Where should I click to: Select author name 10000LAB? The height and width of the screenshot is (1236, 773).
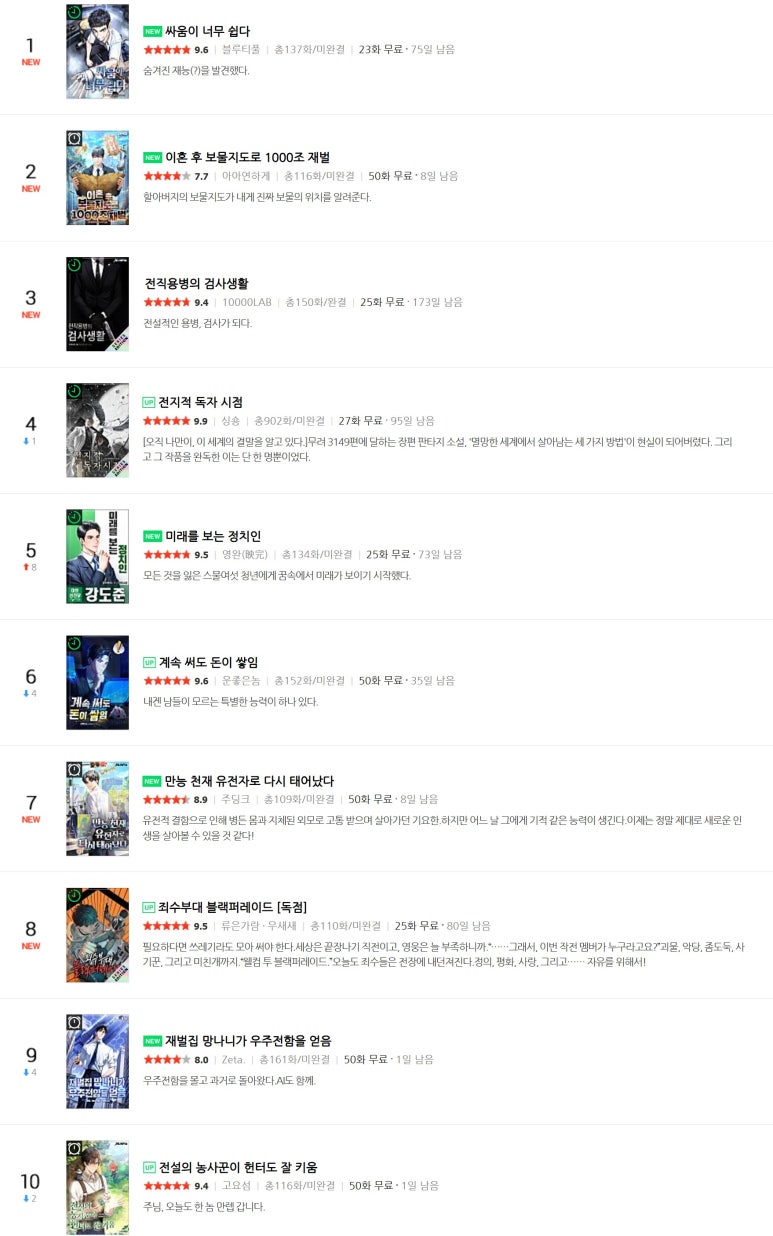pos(247,302)
